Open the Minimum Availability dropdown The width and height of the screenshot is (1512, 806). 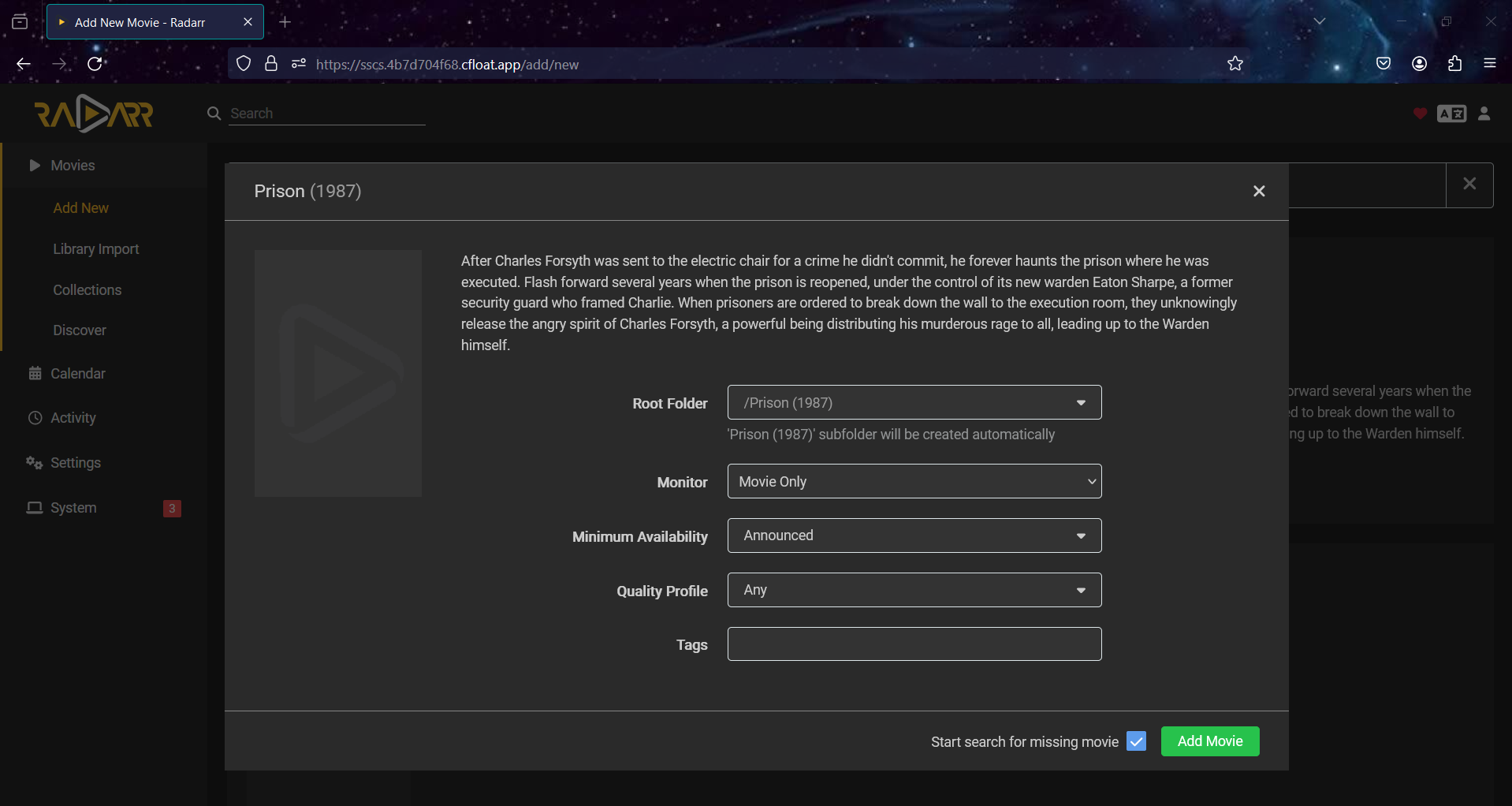pyautogui.click(x=914, y=535)
